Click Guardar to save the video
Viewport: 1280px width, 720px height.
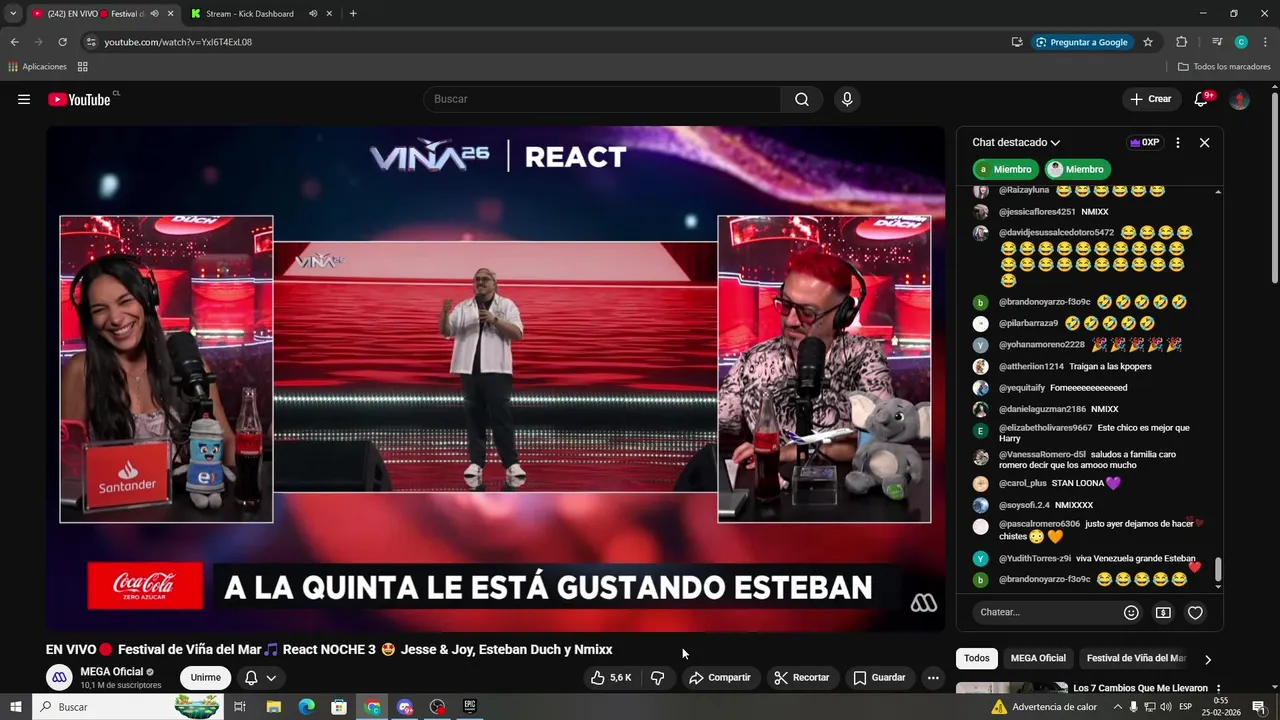(x=879, y=677)
